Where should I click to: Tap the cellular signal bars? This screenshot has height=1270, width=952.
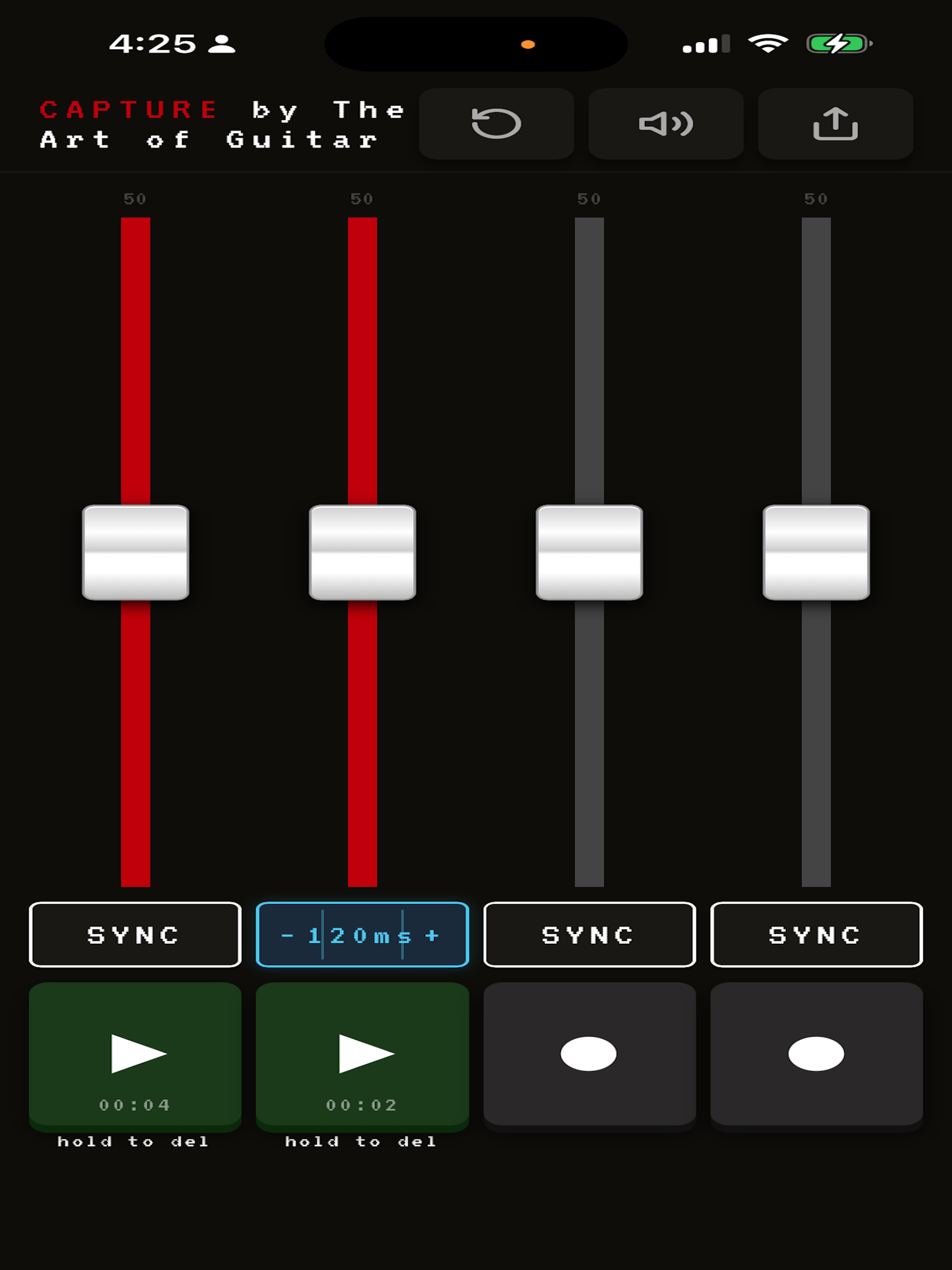[707, 44]
